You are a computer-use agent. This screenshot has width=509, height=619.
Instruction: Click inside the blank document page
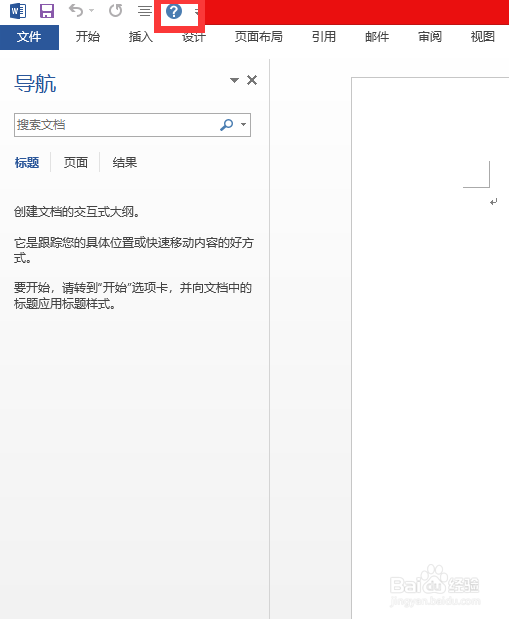[430, 347]
